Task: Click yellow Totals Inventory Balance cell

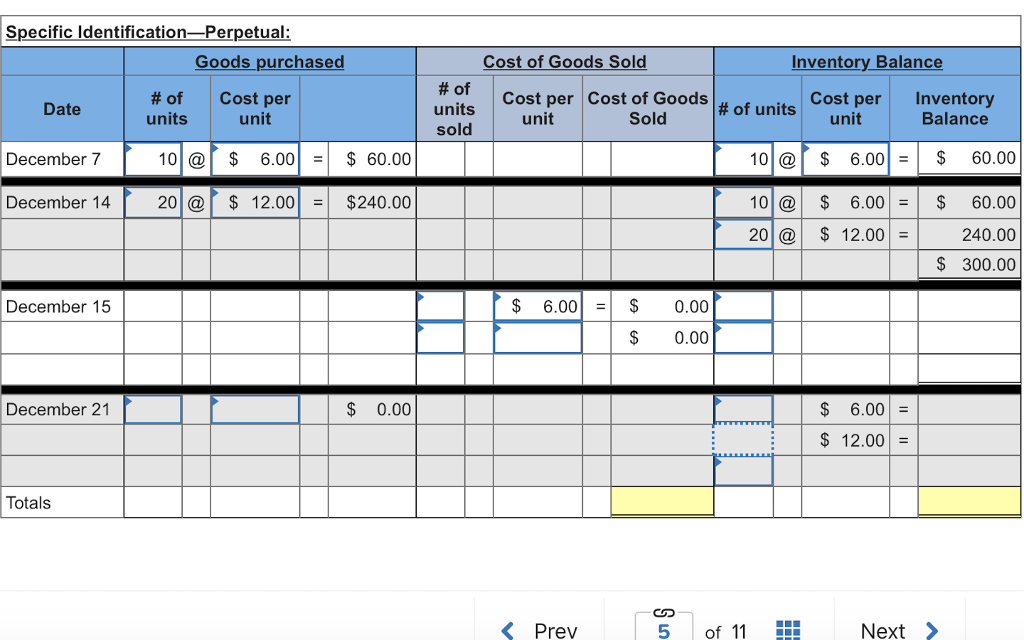Action: [968, 502]
